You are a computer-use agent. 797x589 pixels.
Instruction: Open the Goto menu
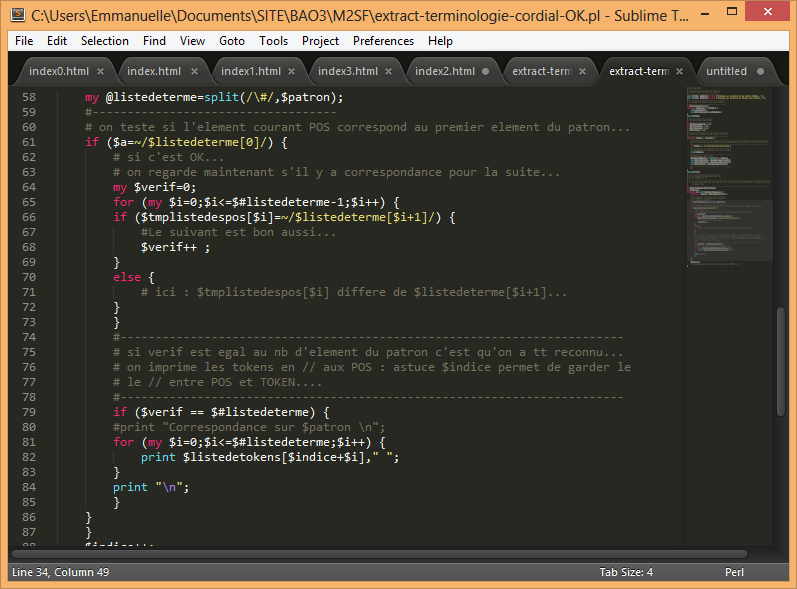pyautogui.click(x=232, y=41)
